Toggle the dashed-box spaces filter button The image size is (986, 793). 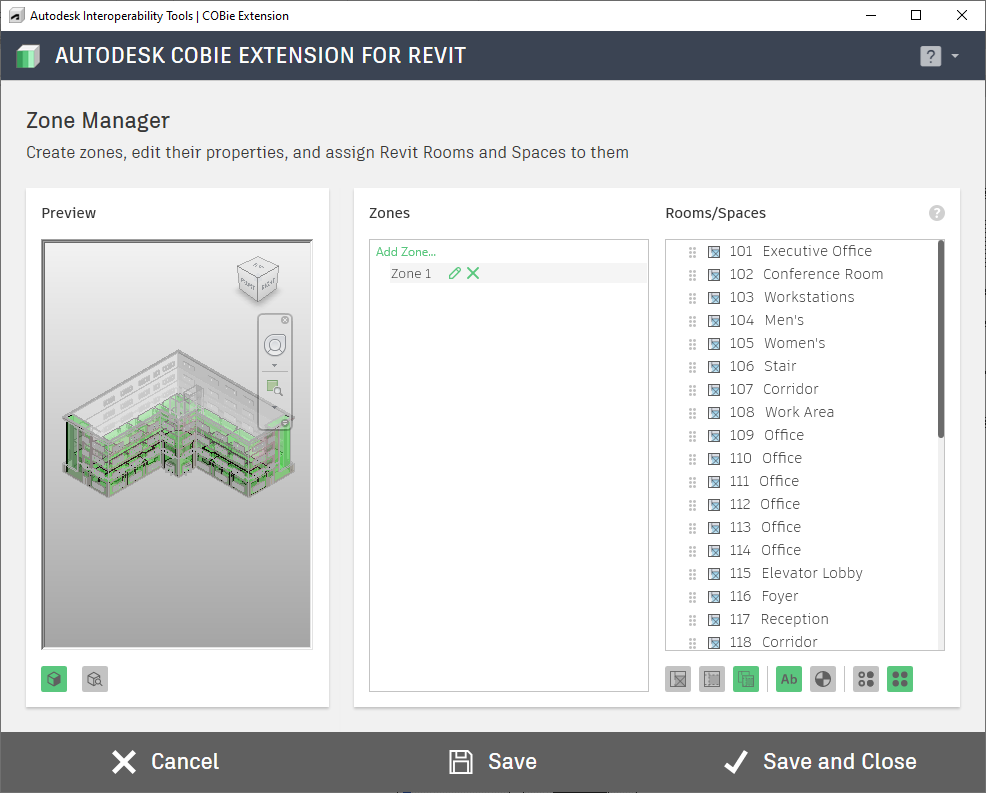712,679
